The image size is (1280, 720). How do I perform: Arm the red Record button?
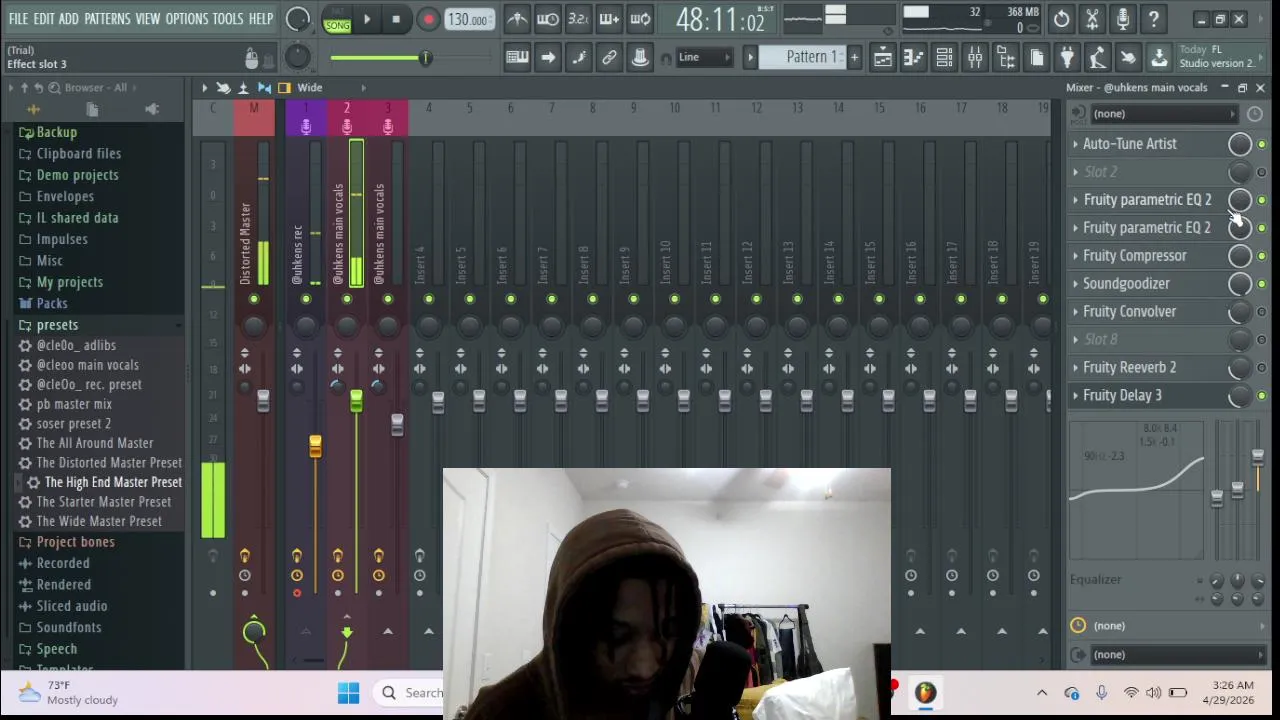point(428,19)
